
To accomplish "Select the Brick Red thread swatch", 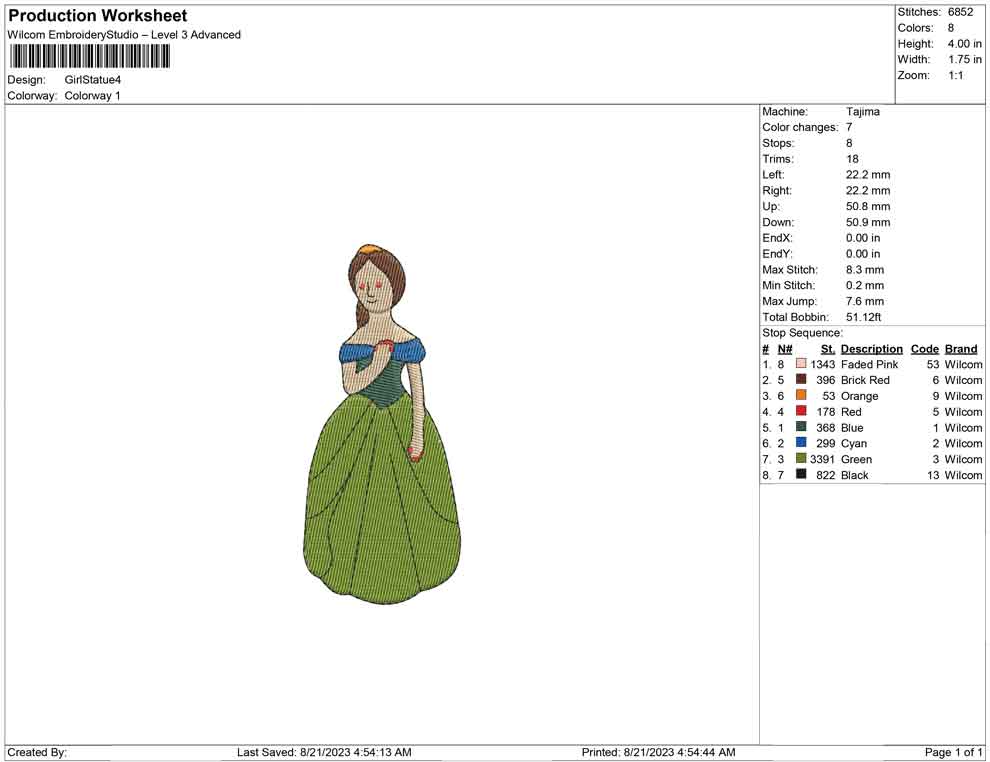I will pos(801,380).
